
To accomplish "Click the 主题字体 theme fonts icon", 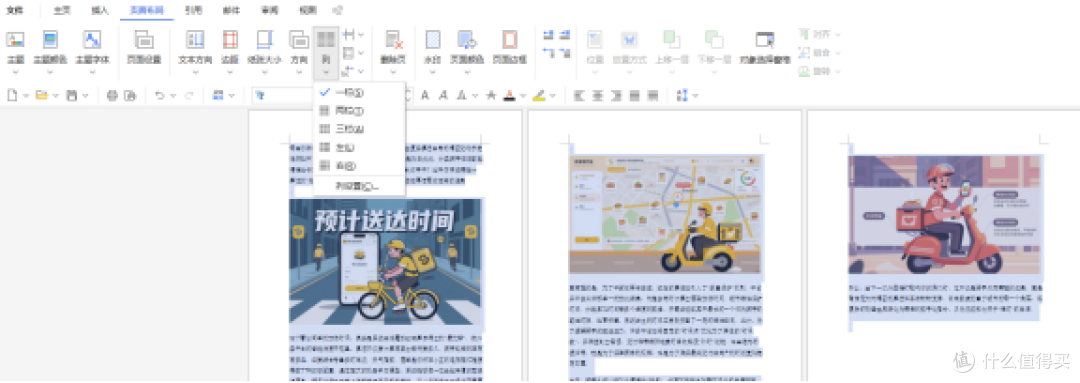I will [92, 39].
